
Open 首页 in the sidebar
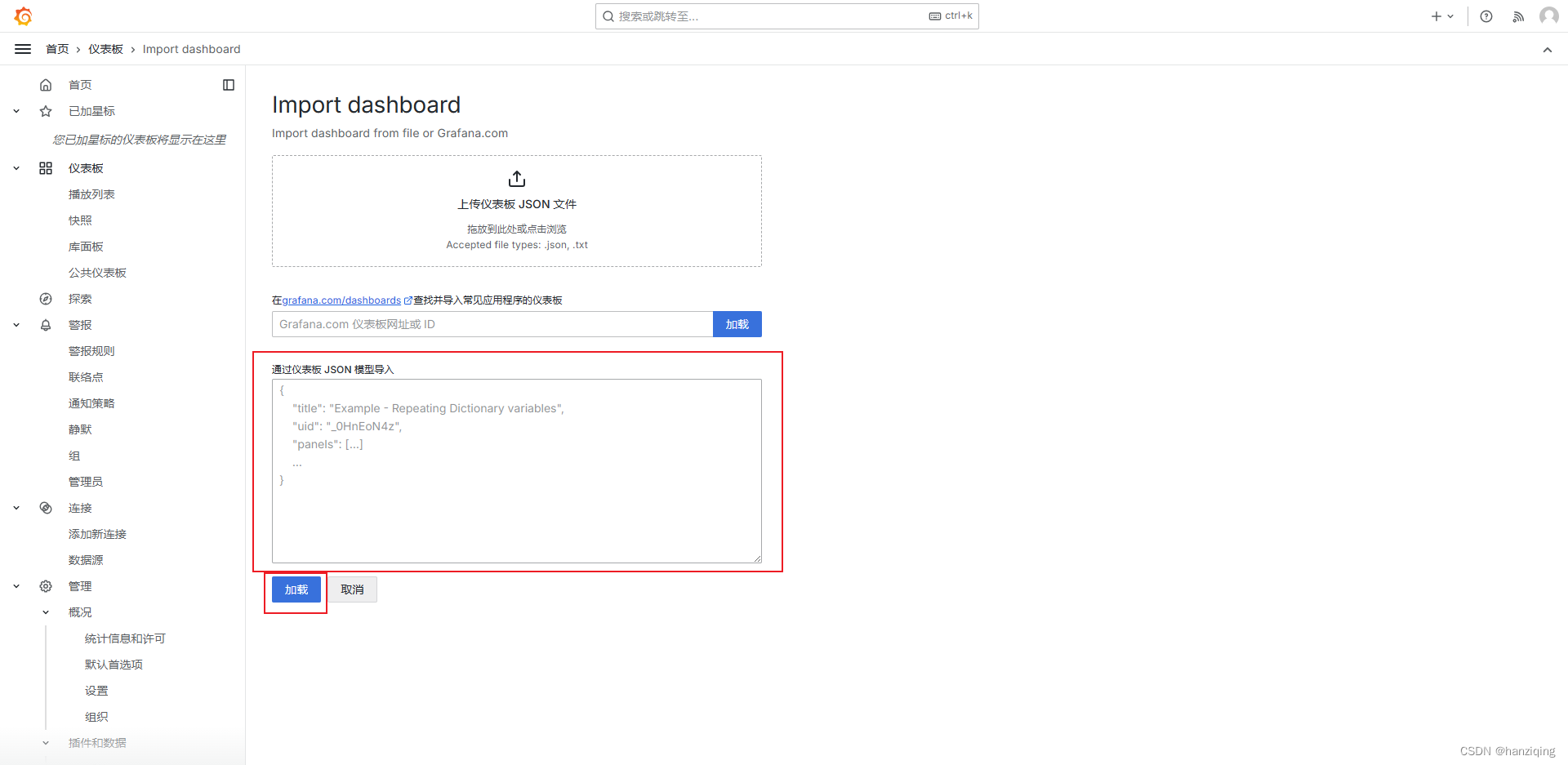pos(80,85)
